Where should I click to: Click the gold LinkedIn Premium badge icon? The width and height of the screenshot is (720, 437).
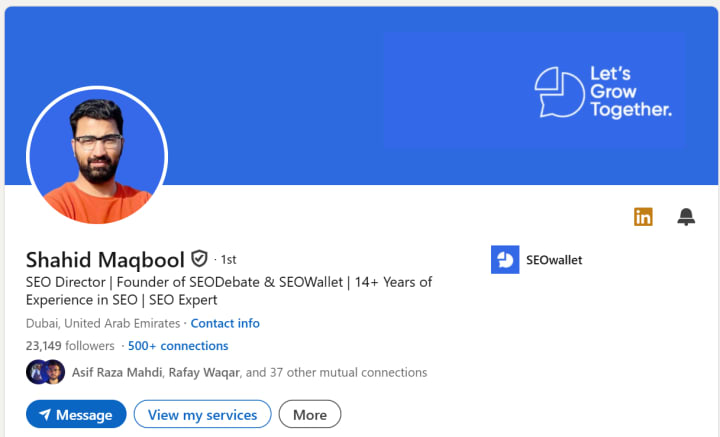[643, 217]
